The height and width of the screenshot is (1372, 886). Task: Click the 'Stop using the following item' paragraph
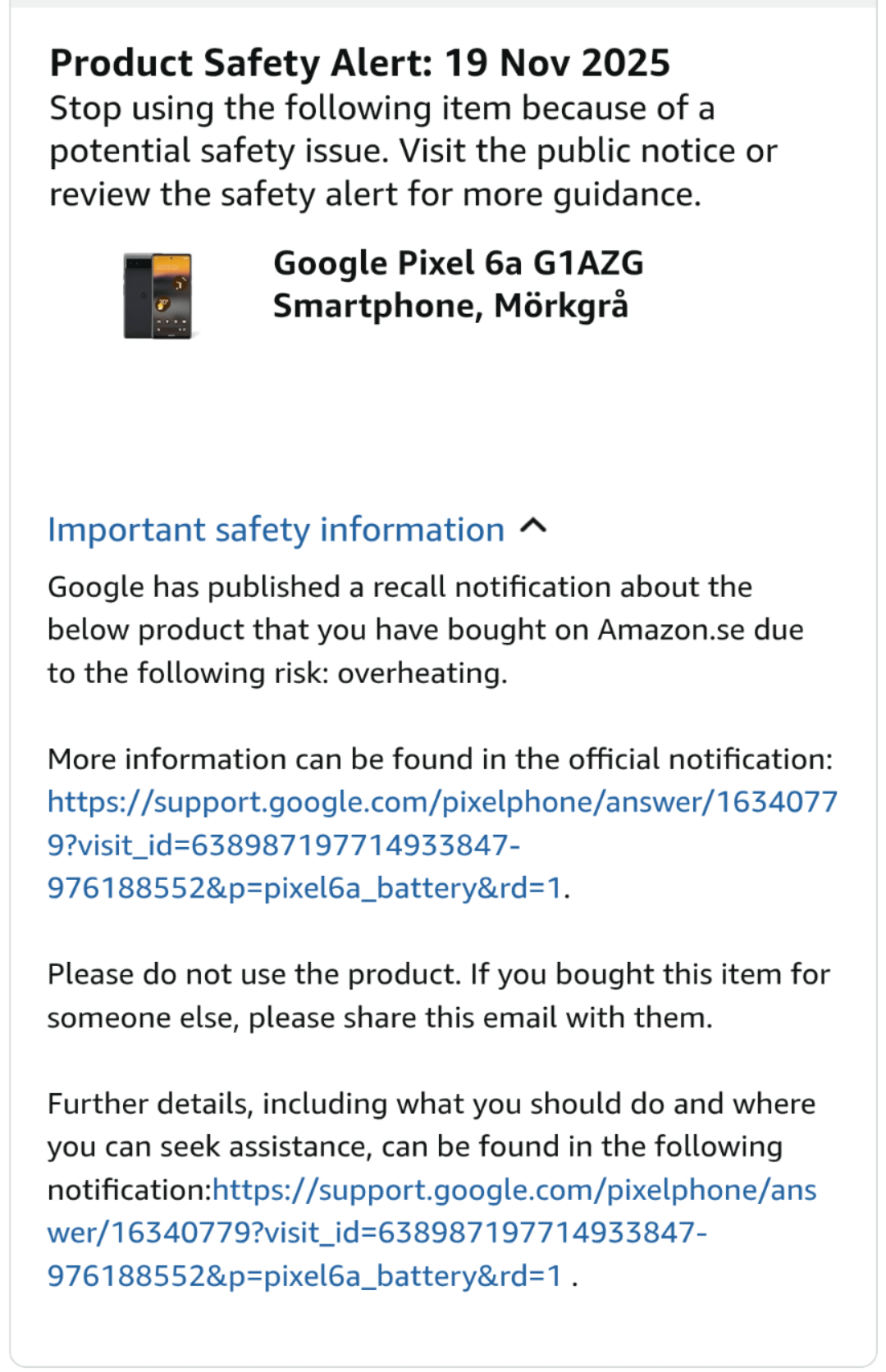[413, 152]
